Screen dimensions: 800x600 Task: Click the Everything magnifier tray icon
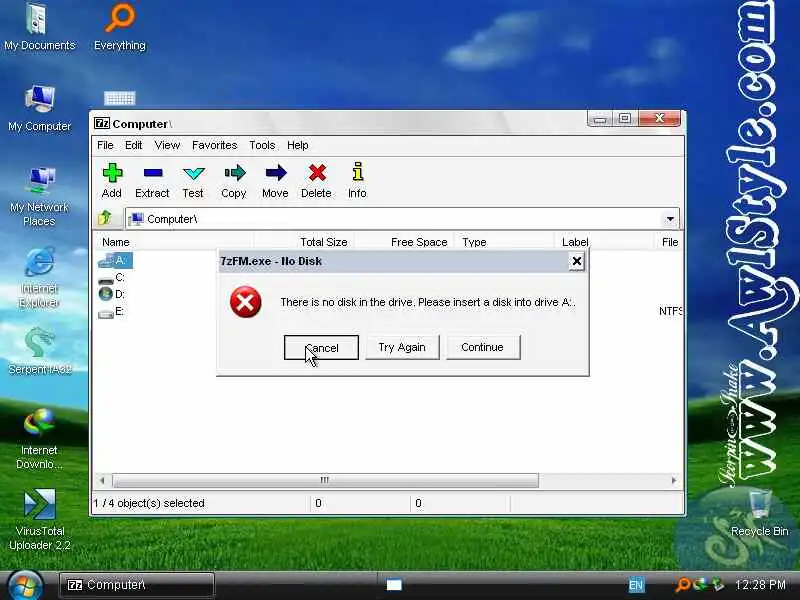(683, 584)
